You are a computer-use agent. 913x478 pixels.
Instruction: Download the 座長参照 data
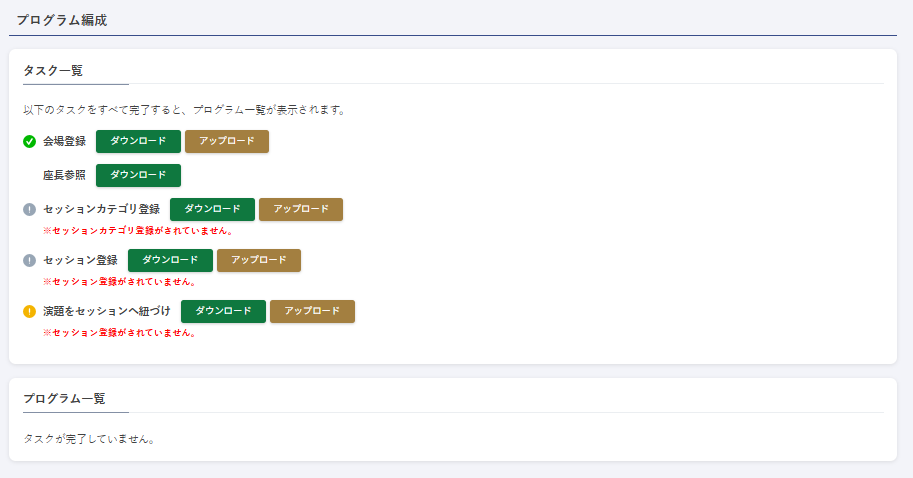(138, 175)
